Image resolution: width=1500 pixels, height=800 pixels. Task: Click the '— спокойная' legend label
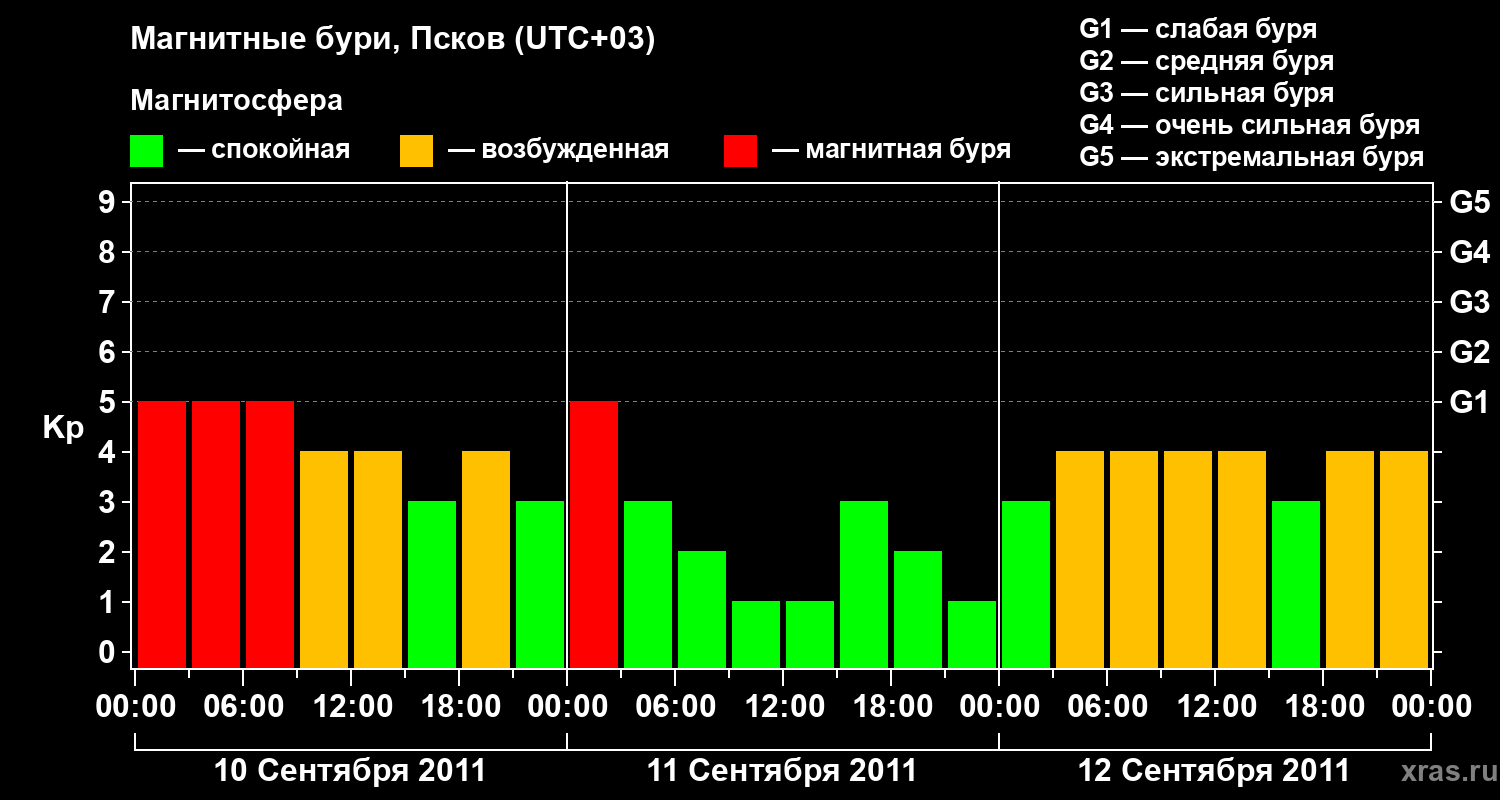click(x=264, y=151)
